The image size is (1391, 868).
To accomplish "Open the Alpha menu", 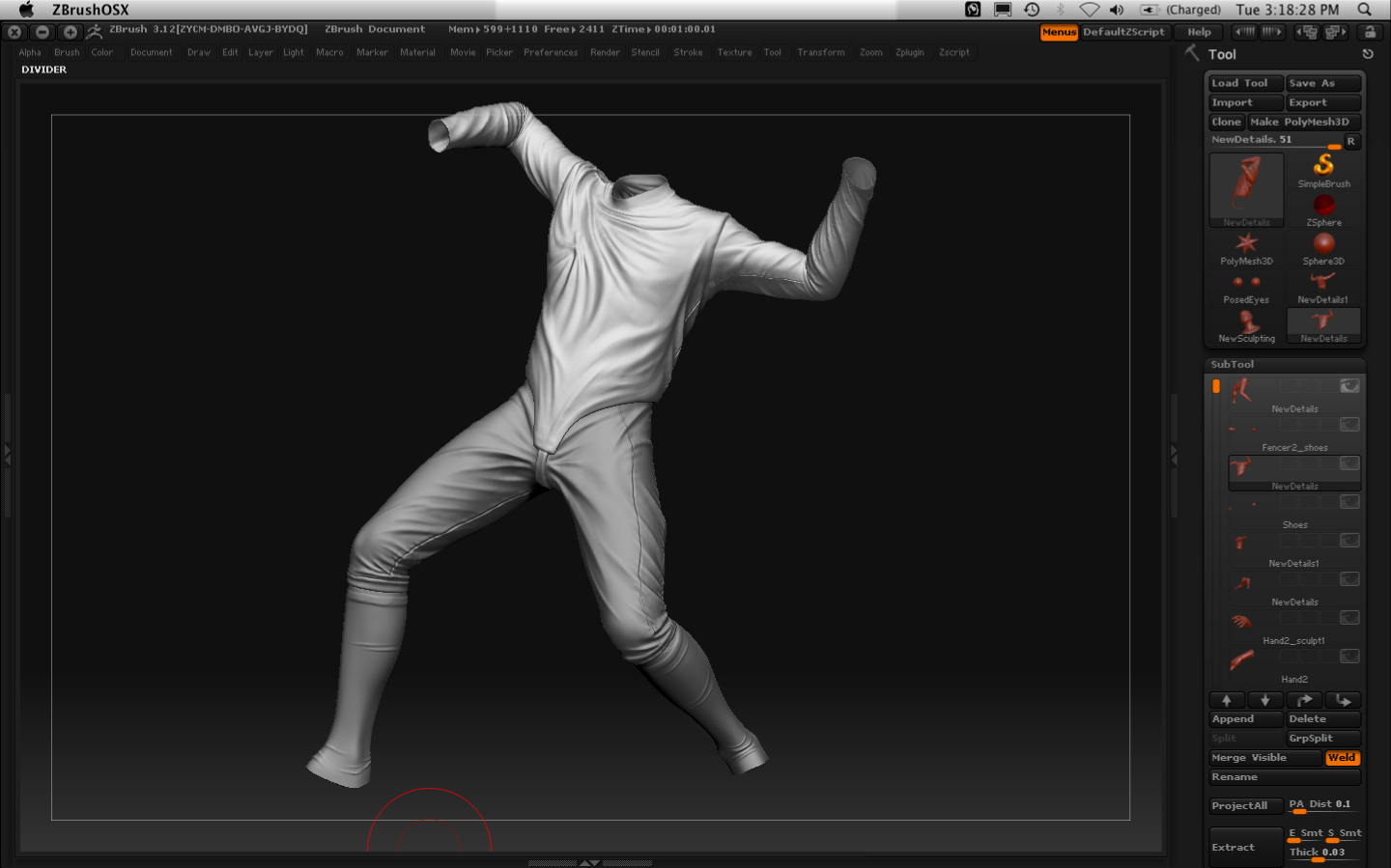I will point(30,52).
